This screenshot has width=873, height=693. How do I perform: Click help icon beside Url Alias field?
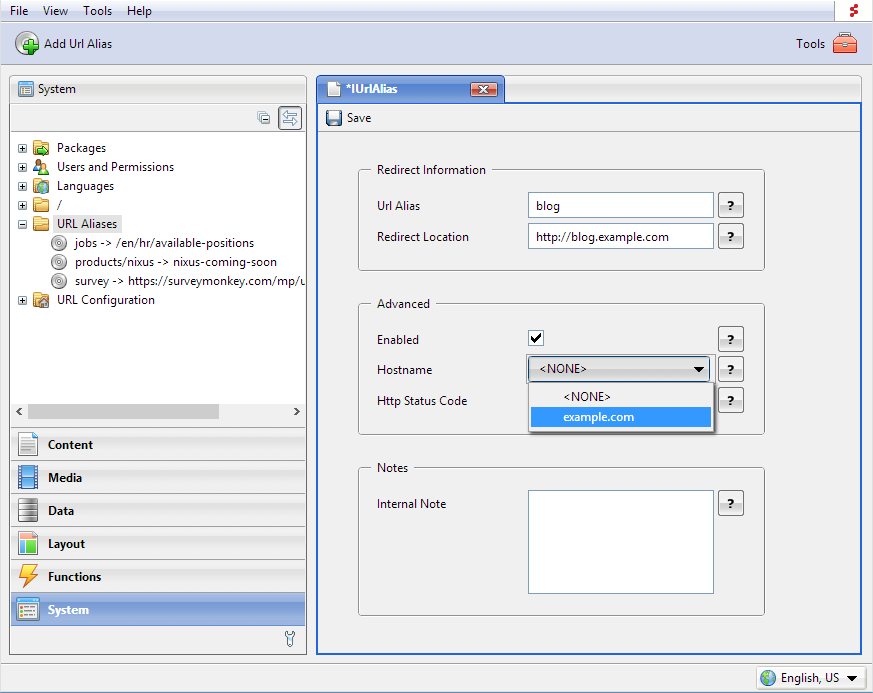[x=731, y=206]
